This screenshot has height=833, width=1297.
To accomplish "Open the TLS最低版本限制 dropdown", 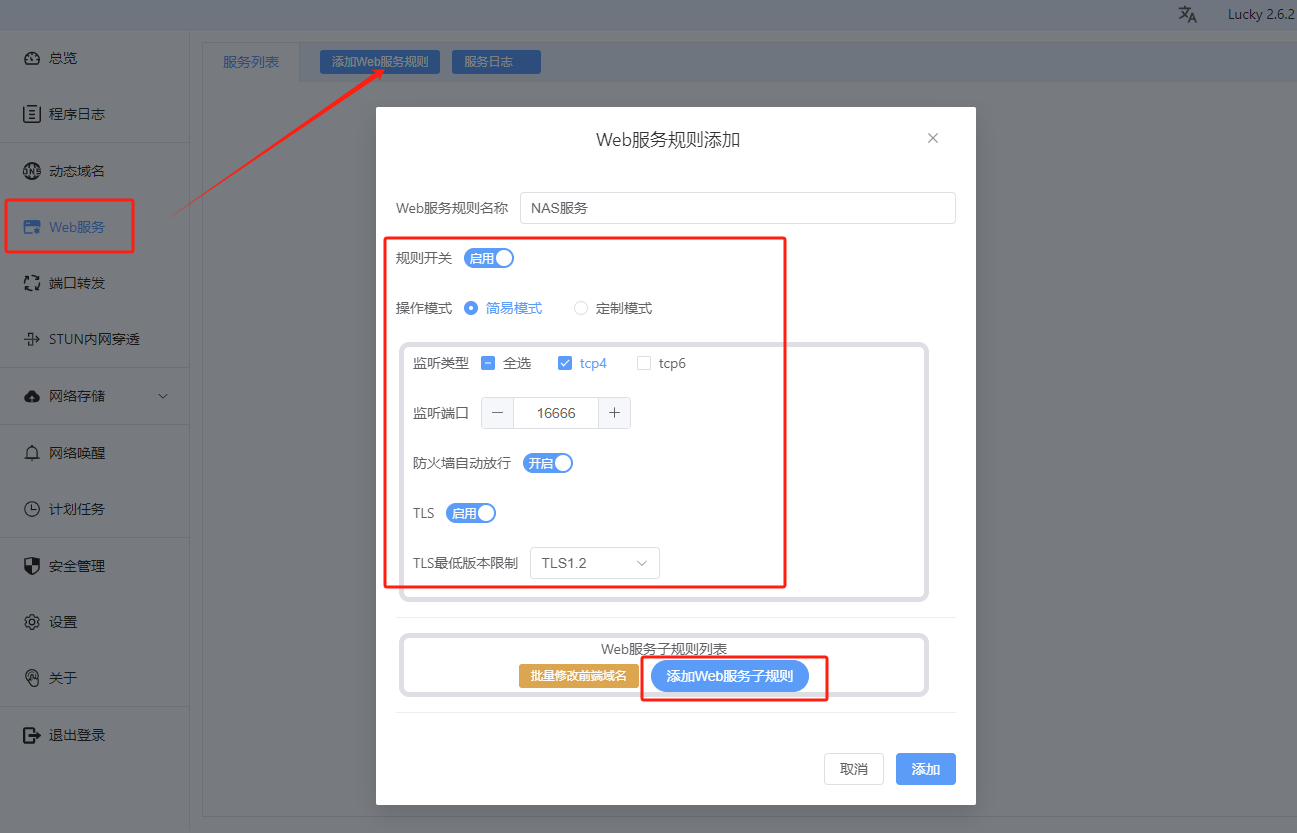I will click(595, 563).
